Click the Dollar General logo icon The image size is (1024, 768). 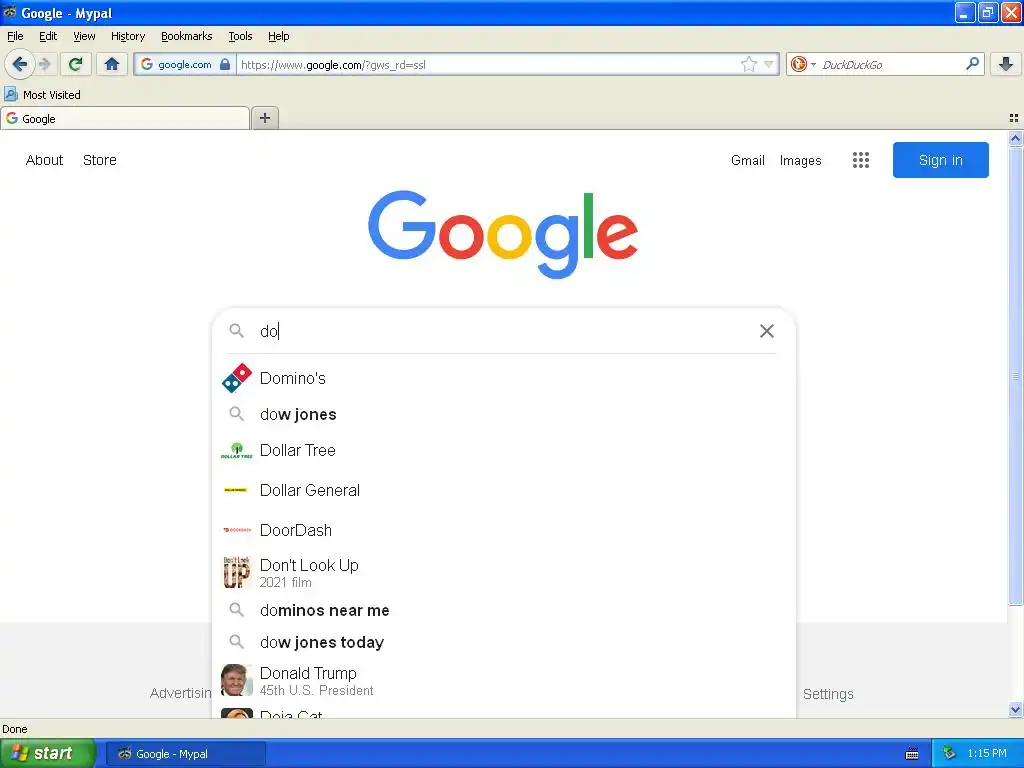[x=236, y=490]
